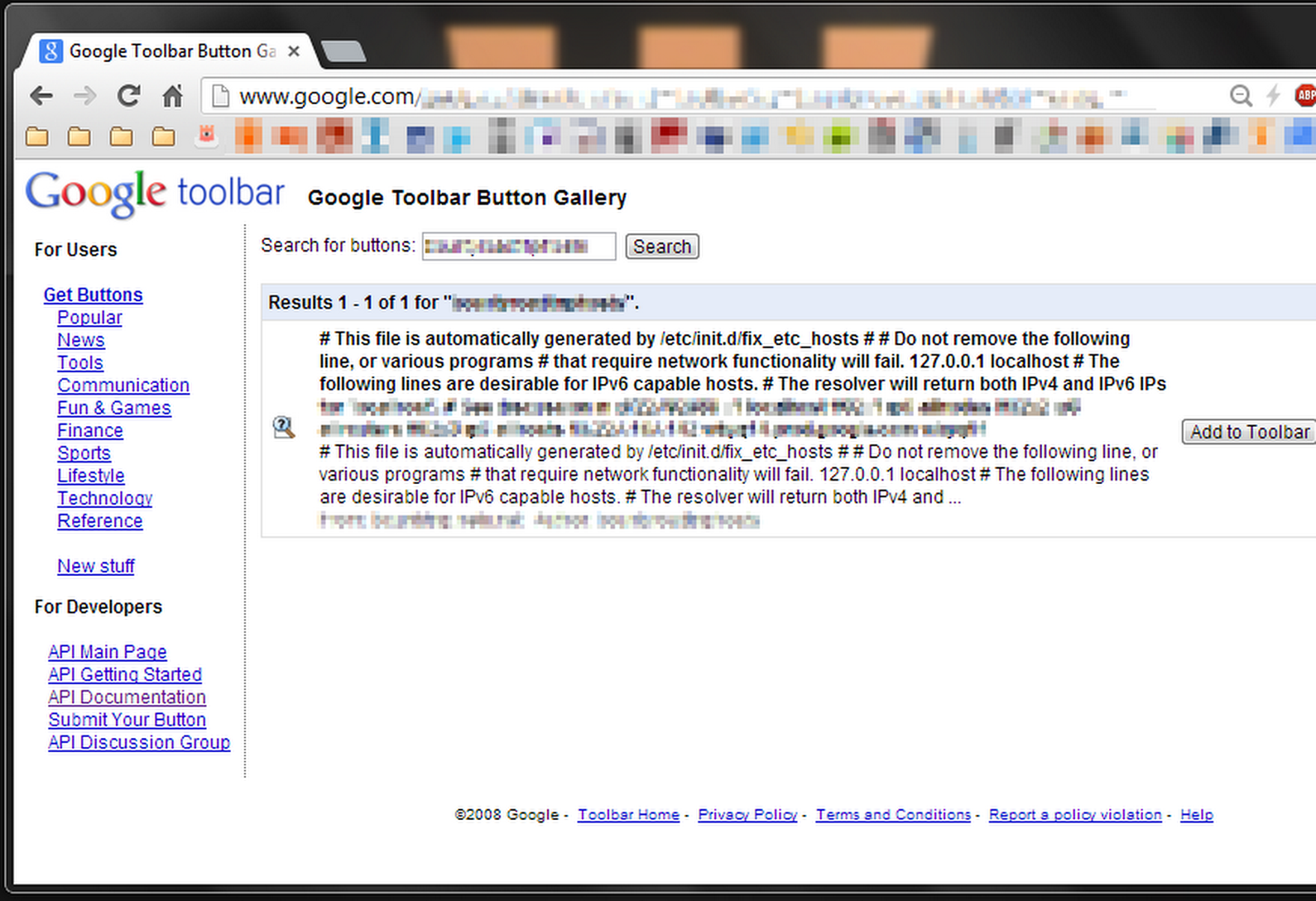This screenshot has width=1316, height=901.
Task: Click the pink bookmark icon after the folders
Action: [x=206, y=136]
